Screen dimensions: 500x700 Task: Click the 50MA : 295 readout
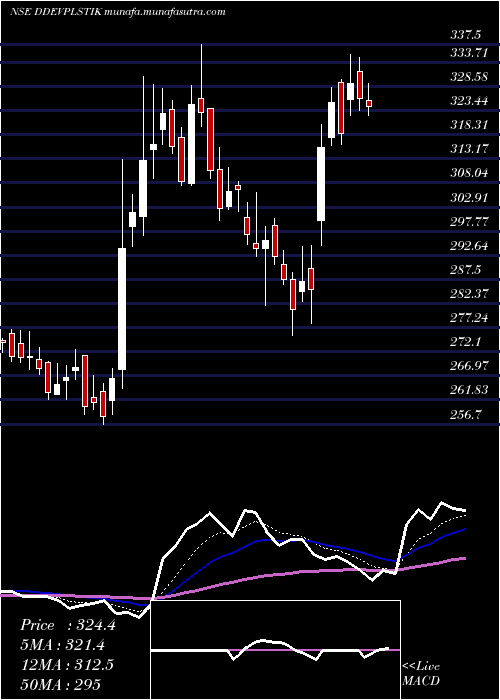(x=60, y=684)
